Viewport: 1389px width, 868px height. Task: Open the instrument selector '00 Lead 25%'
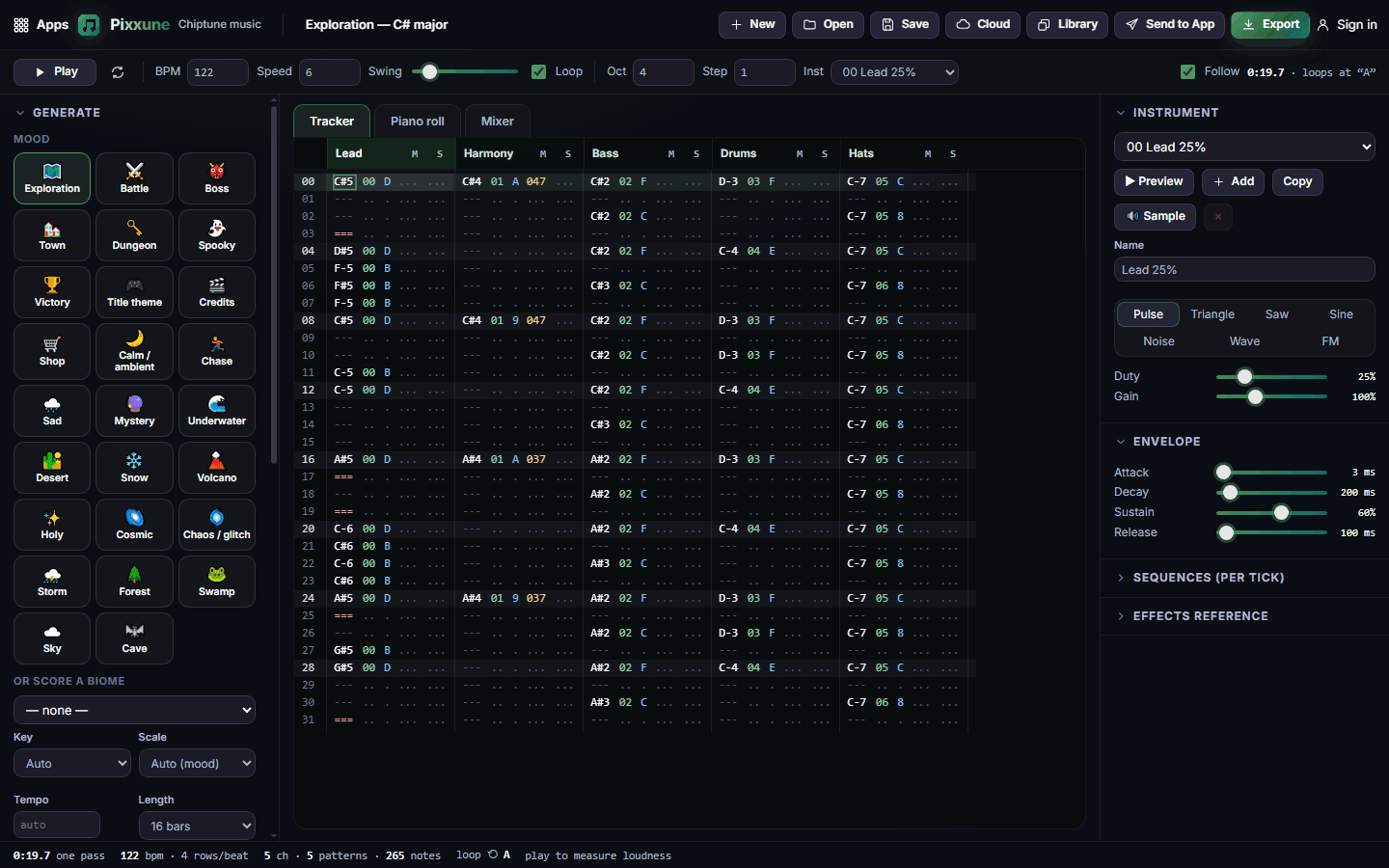tap(1244, 147)
